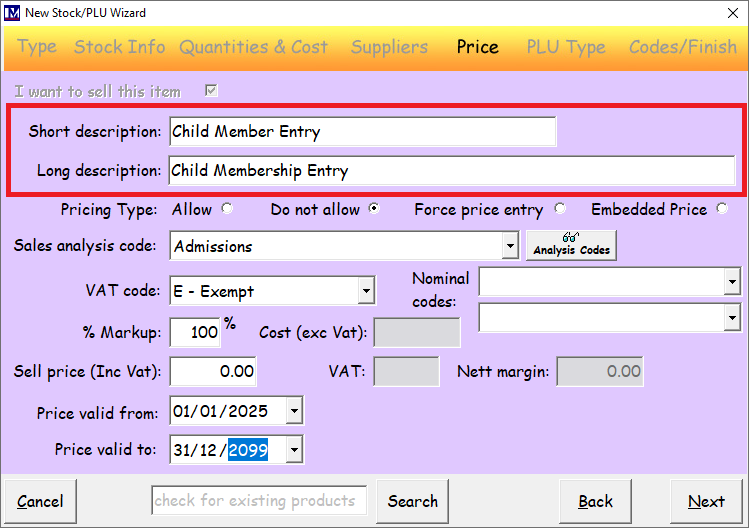Click Next to continue the wizard

[x=706, y=501]
